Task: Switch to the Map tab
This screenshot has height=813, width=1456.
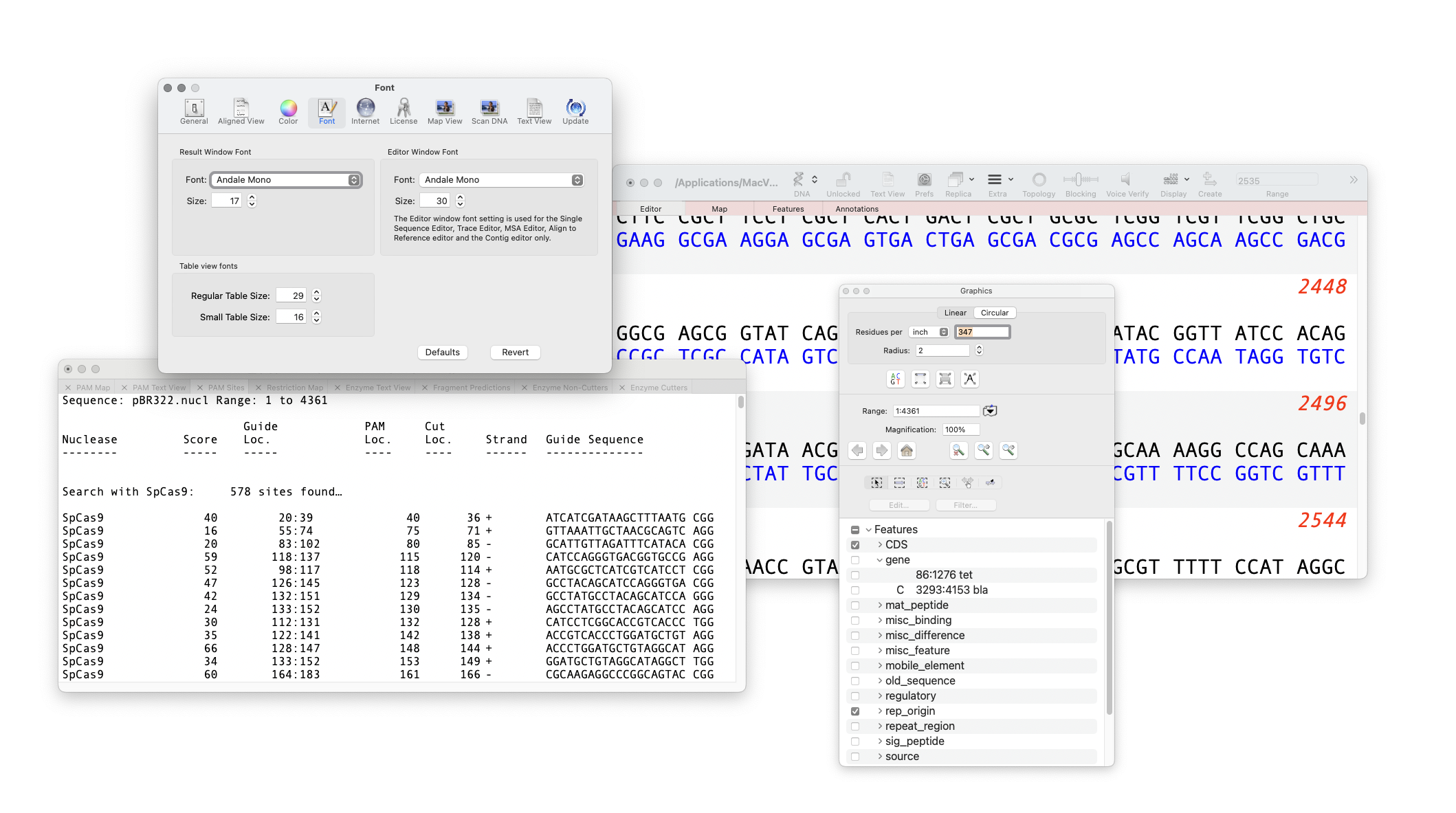Action: click(x=719, y=209)
